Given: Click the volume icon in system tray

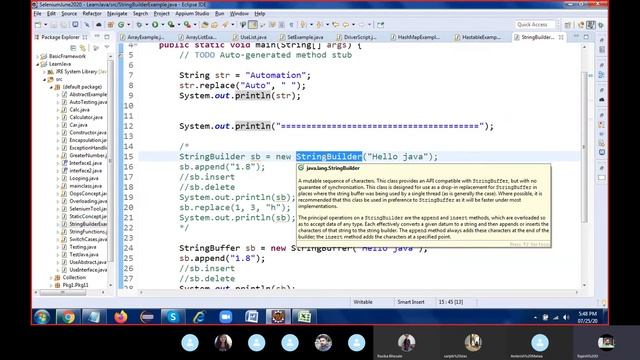Looking at the screenshot, I should pyautogui.click(x=566, y=317).
